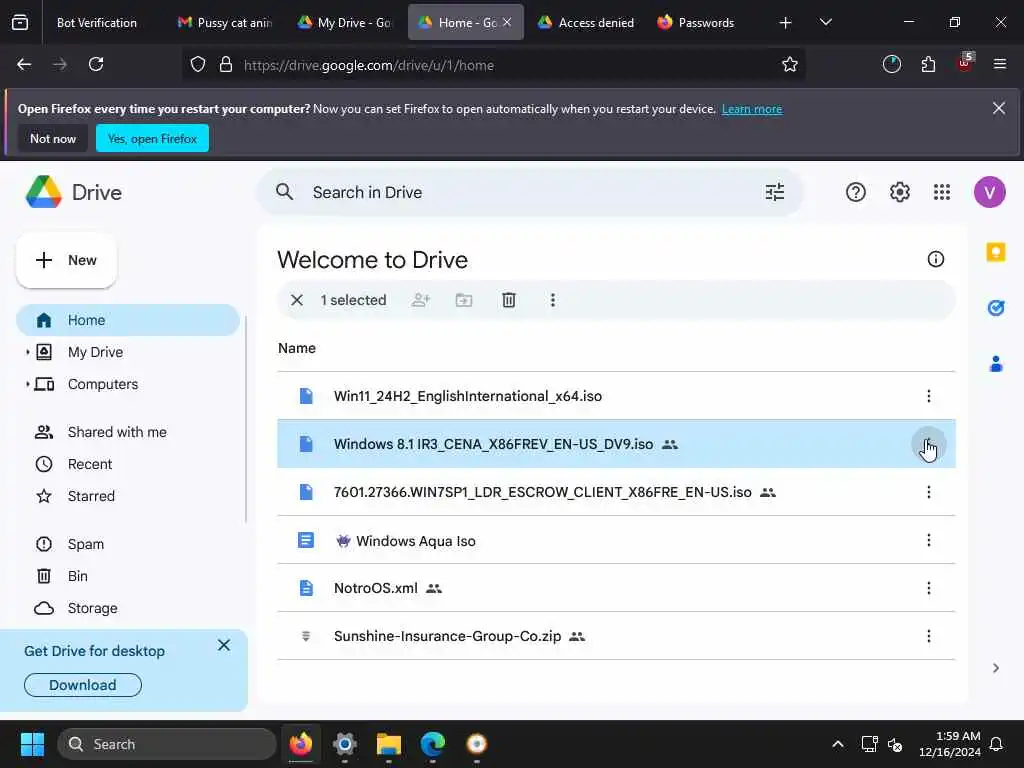Expand the My Drive tree arrow

coord(27,352)
